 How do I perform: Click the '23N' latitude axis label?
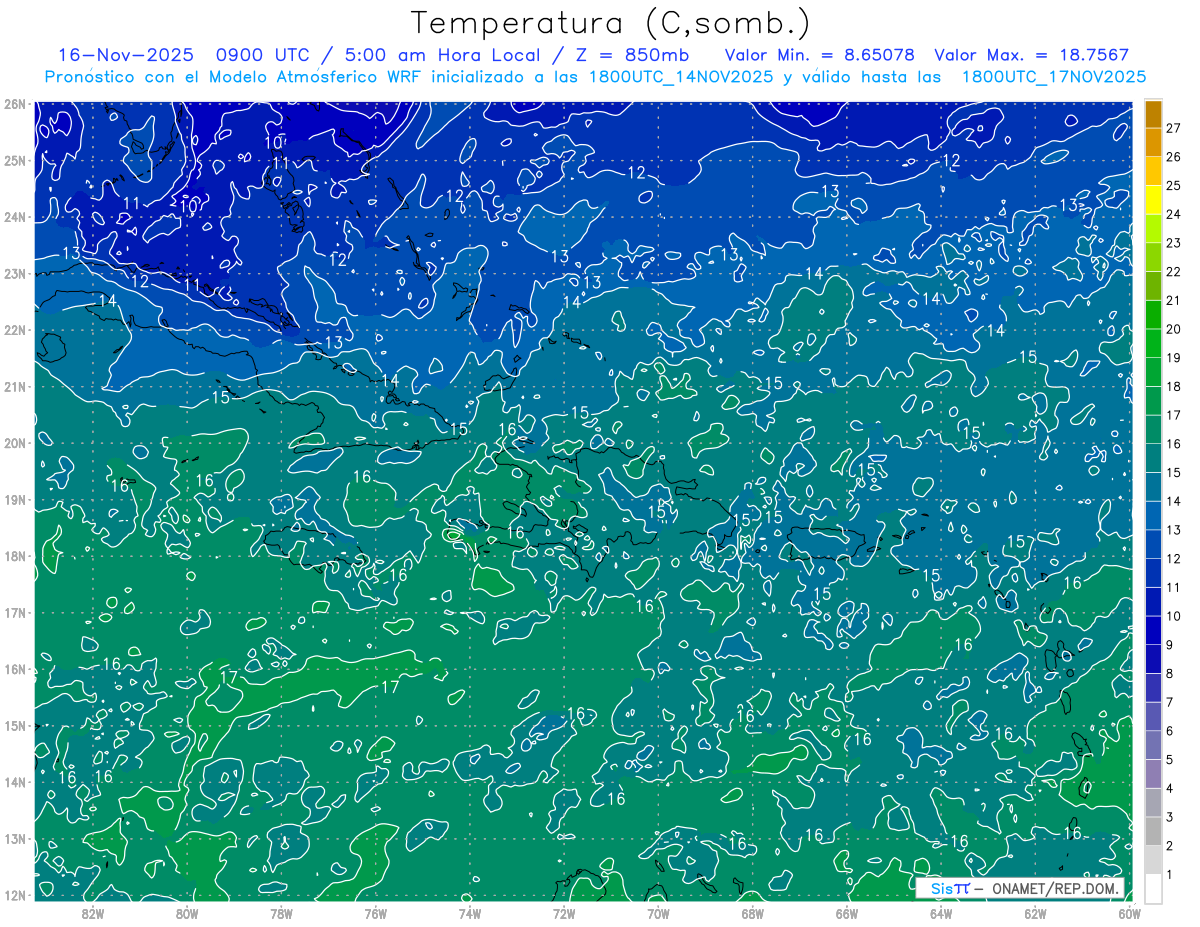(x=14, y=273)
